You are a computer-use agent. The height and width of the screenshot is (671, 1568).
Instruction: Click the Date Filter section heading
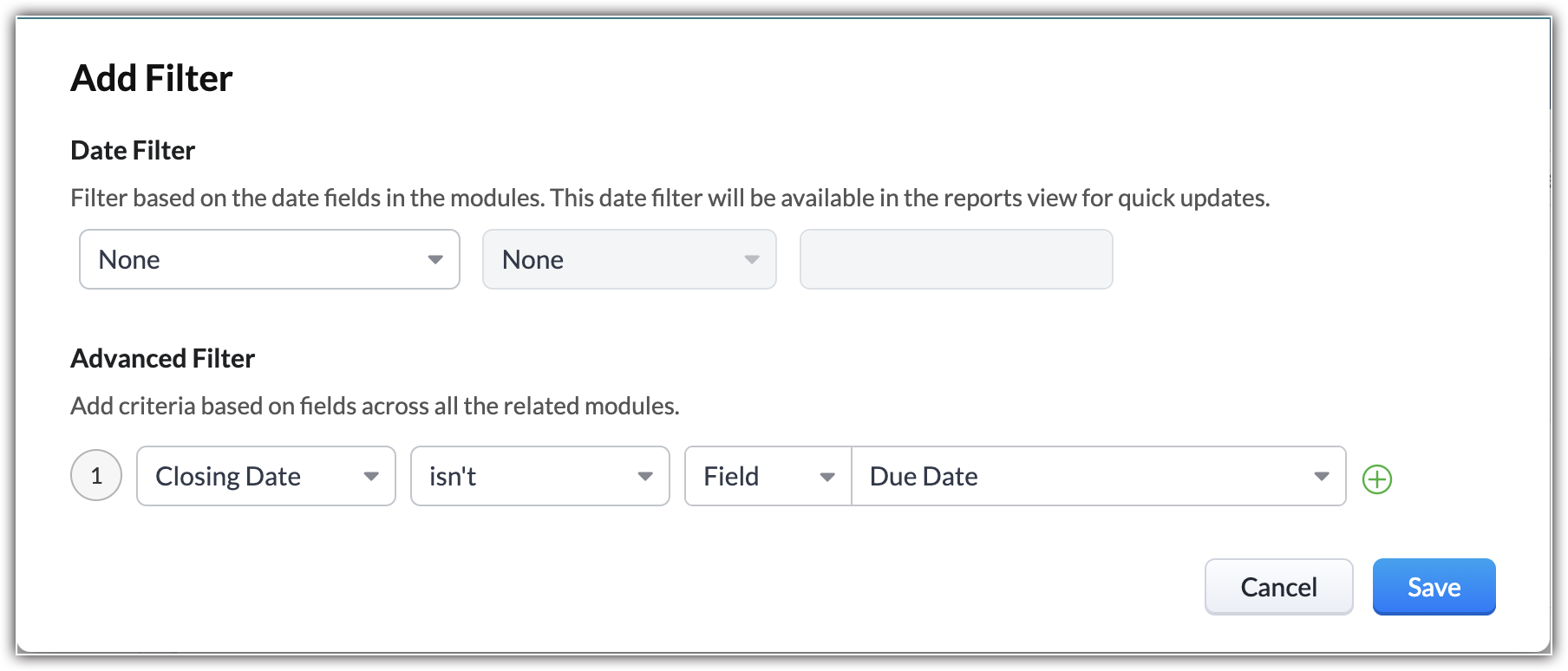[x=133, y=150]
